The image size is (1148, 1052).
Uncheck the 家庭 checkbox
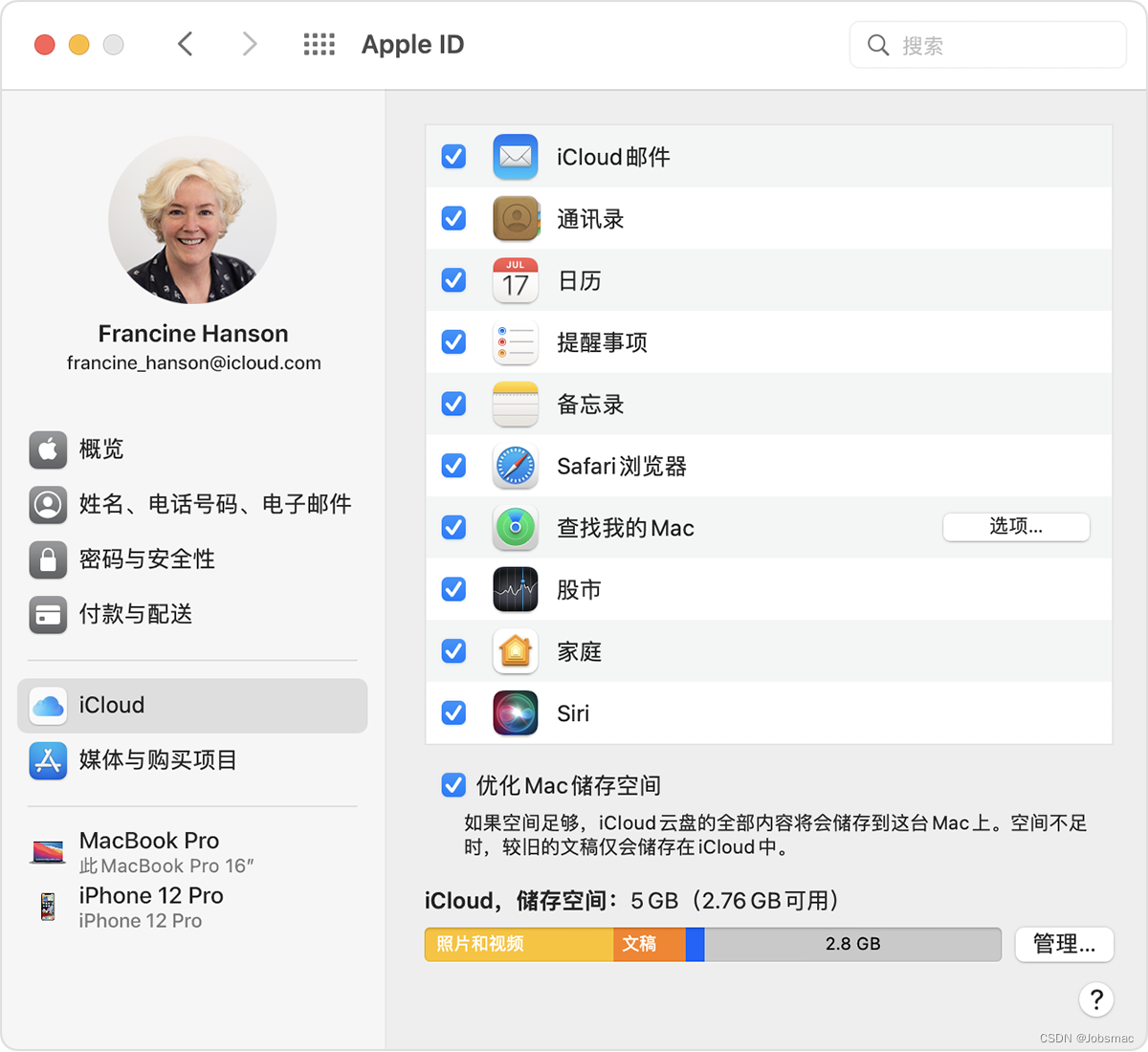click(453, 651)
